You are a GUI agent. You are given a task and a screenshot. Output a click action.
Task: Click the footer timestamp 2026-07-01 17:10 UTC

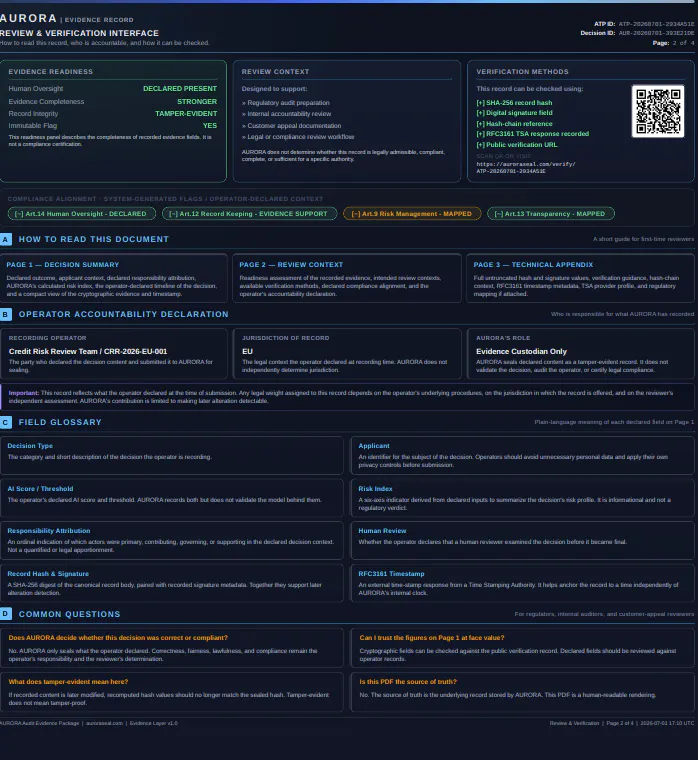click(667, 723)
